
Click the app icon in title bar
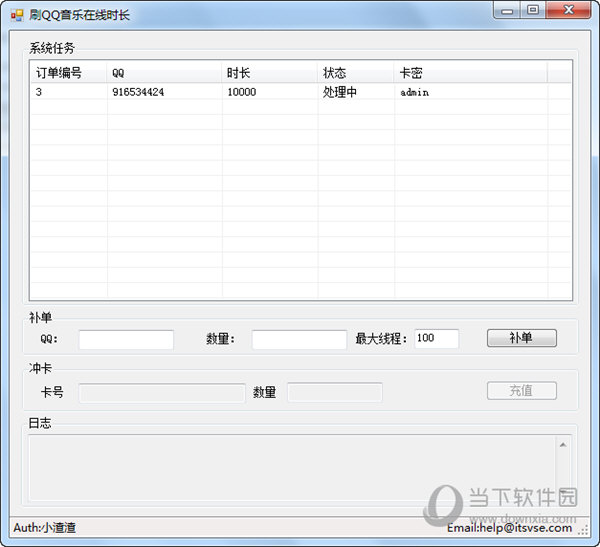pos(17,15)
